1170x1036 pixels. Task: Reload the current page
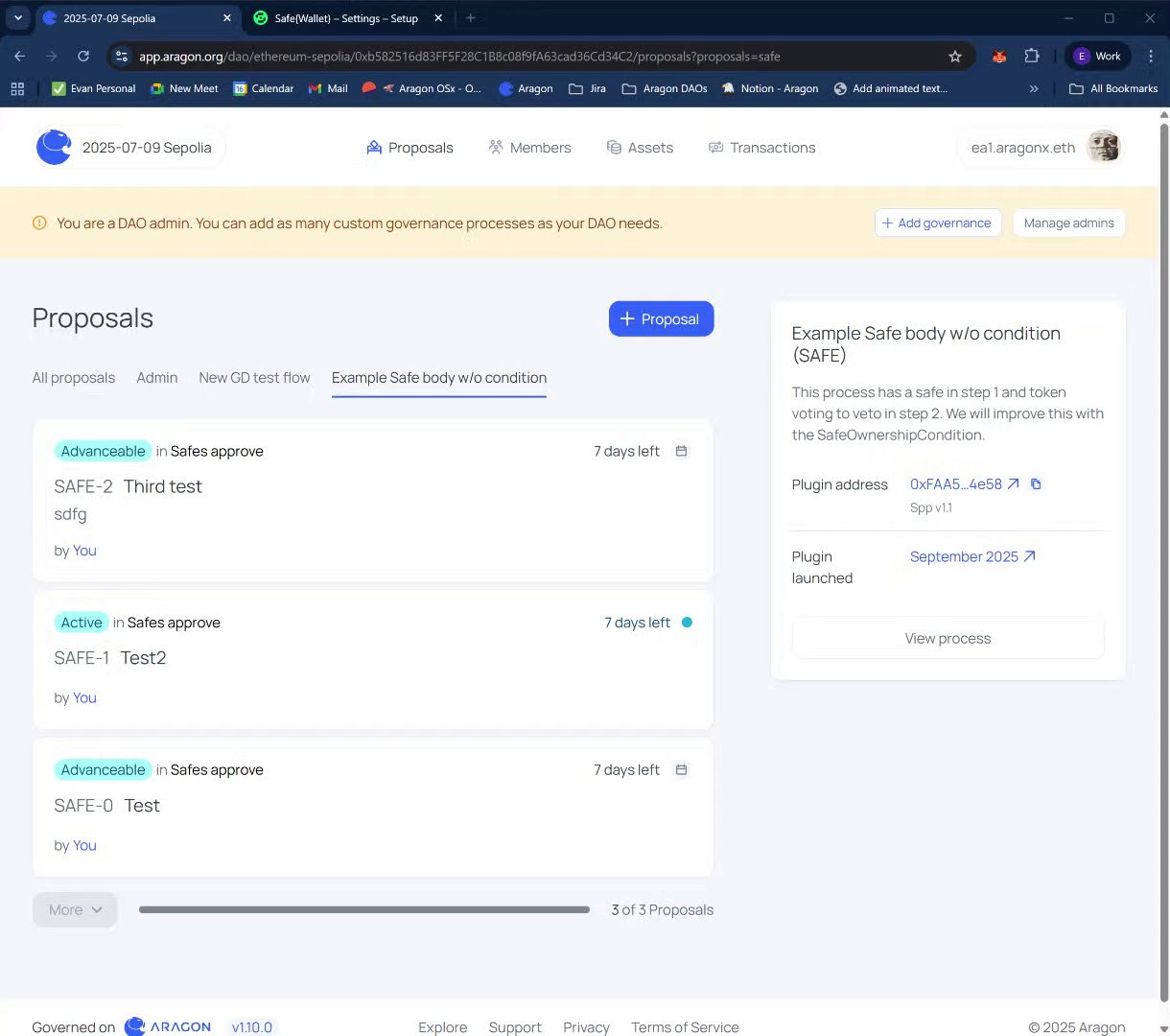[x=83, y=57]
